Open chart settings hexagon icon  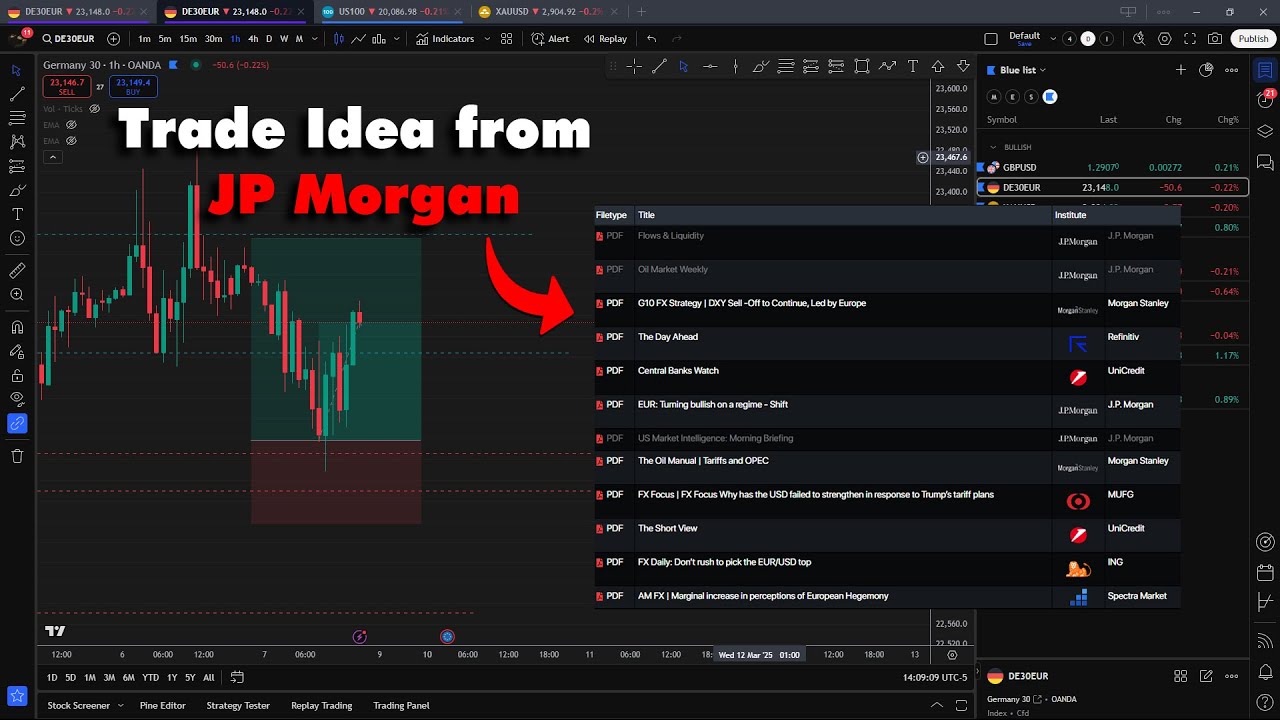(1165, 39)
